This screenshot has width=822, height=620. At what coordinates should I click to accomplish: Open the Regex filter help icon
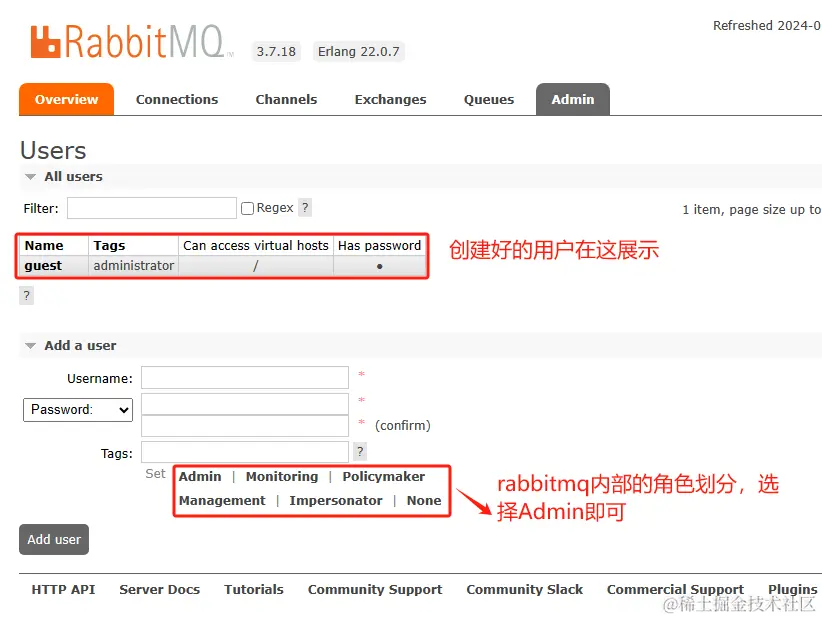pos(305,208)
